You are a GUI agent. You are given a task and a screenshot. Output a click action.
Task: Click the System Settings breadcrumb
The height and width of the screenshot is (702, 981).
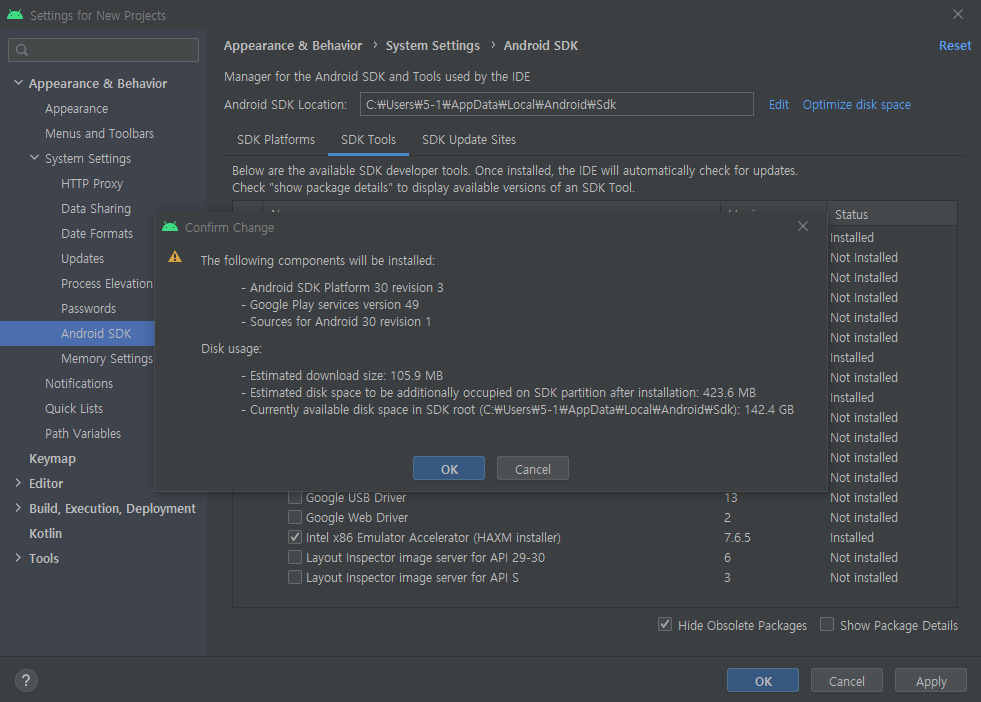tap(432, 46)
